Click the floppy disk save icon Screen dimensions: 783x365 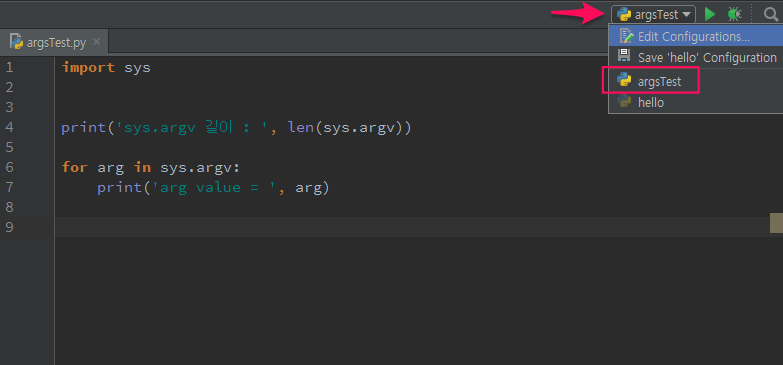[624, 55]
